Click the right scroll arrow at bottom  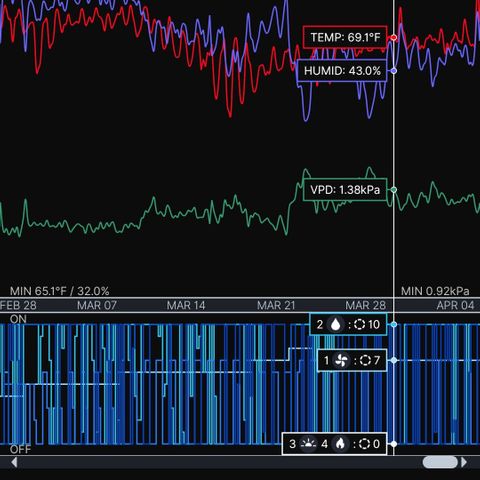[x=464, y=462]
